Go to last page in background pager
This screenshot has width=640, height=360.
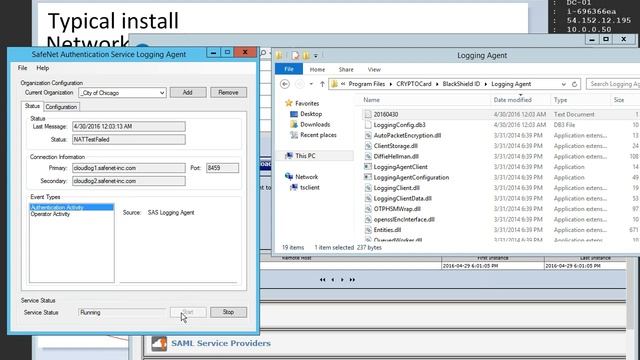pyautogui.click(x=352, y=280)
